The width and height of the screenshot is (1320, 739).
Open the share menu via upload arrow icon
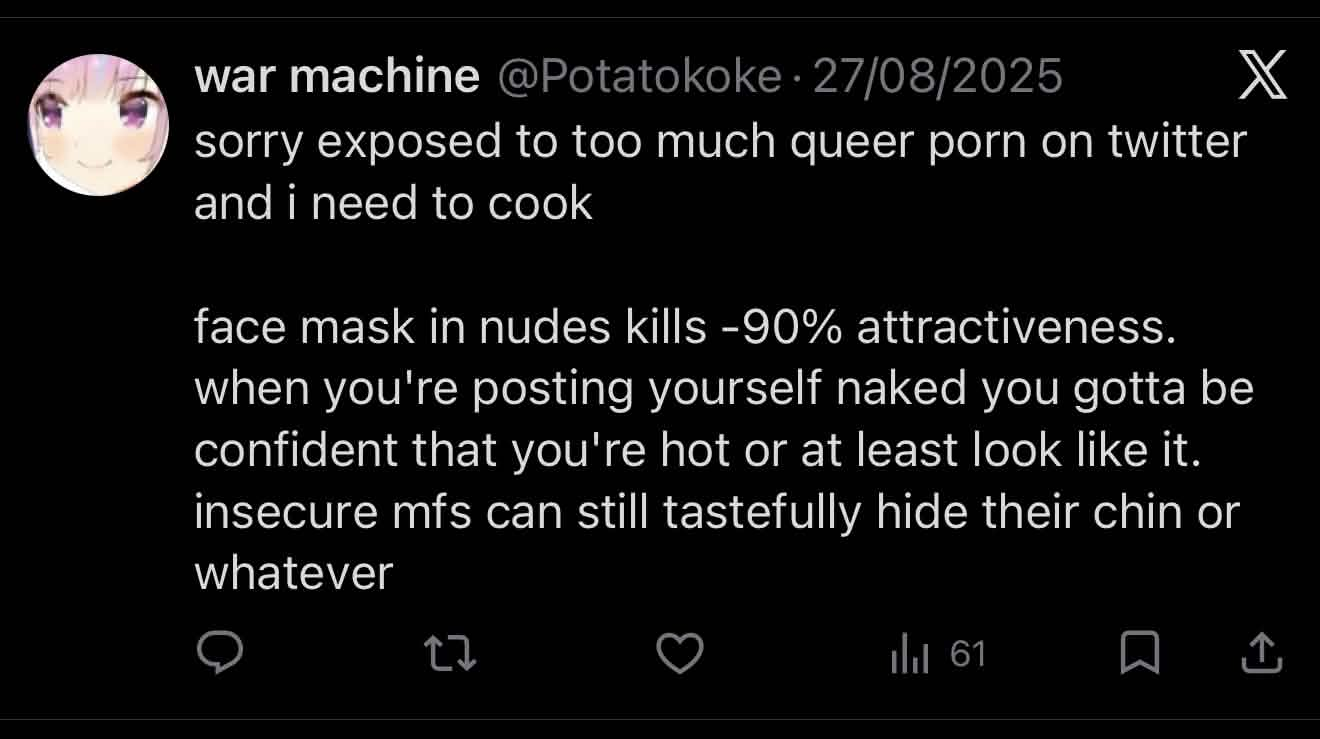[x=1261, y=655]
